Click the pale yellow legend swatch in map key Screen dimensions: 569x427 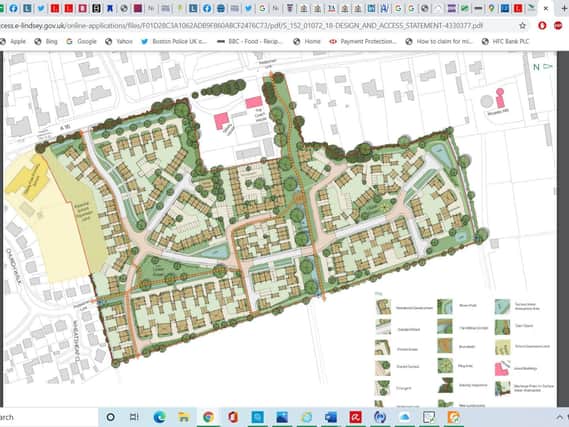click(503, 347)
